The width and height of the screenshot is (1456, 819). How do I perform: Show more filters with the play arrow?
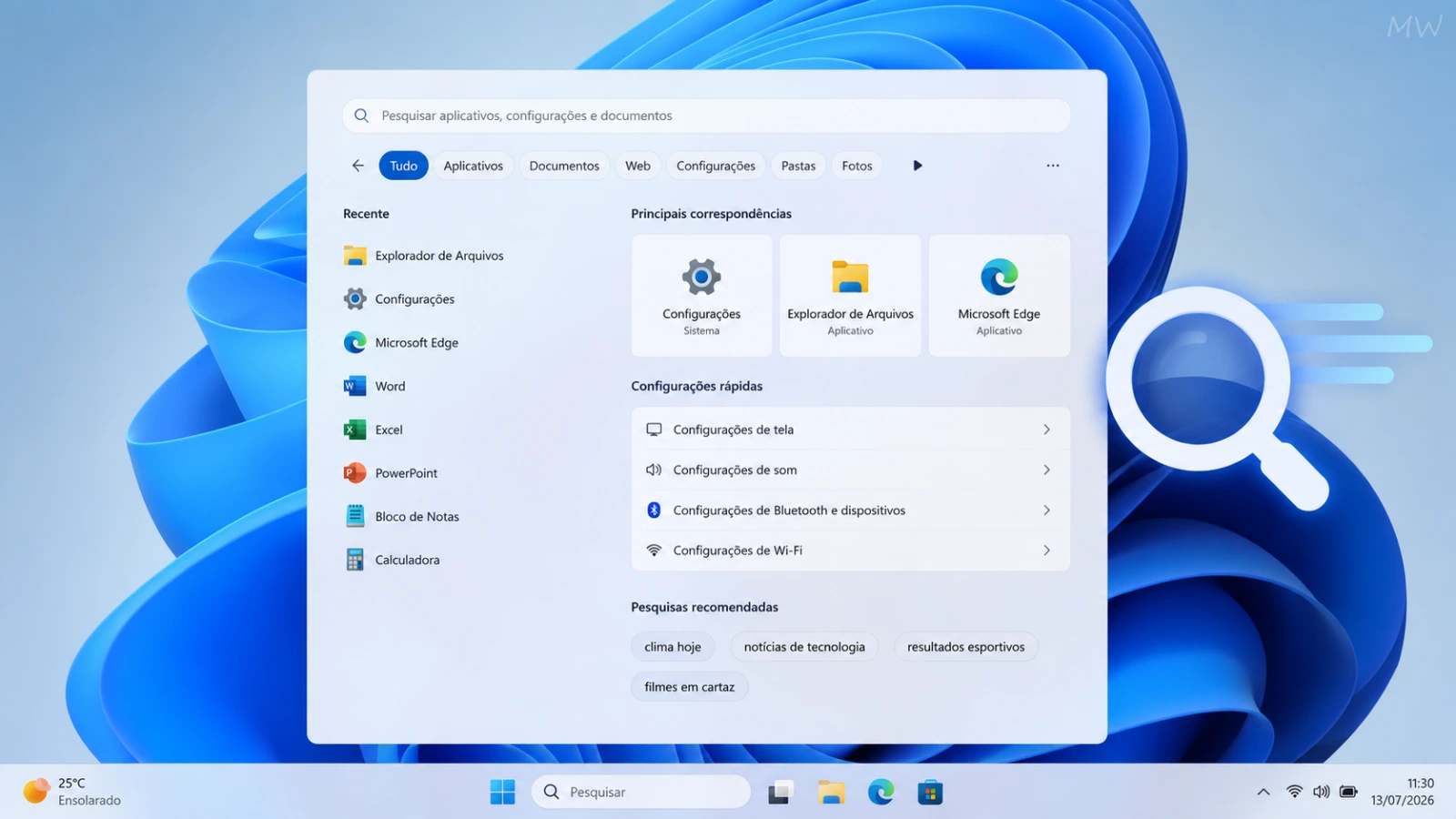pos(917,166)
